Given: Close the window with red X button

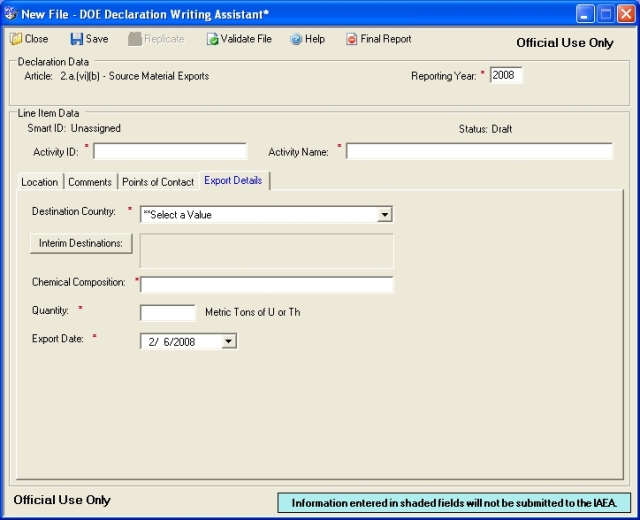Looking at the screenshot, I should coord(626,14).
